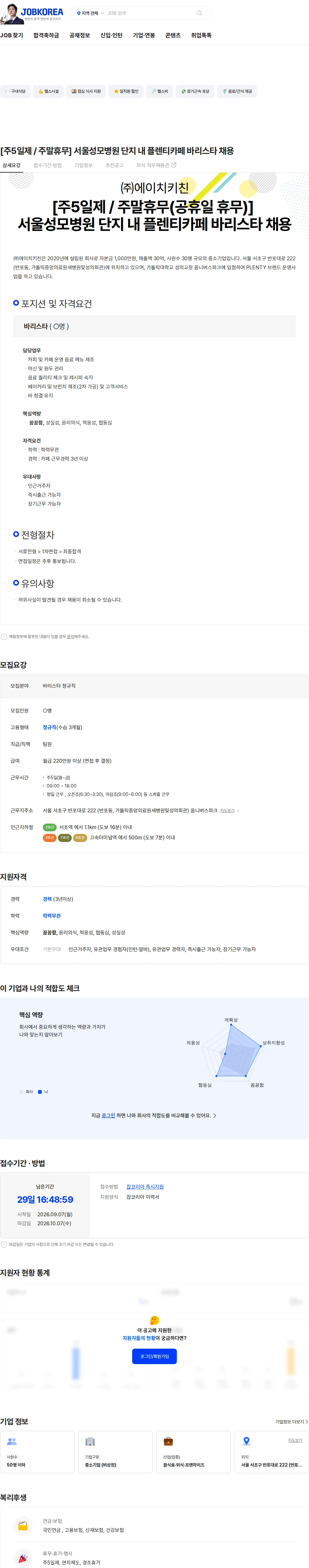309x1568 pixels.
Task: Open the 기업·연봉 menu
Action: 144,35
